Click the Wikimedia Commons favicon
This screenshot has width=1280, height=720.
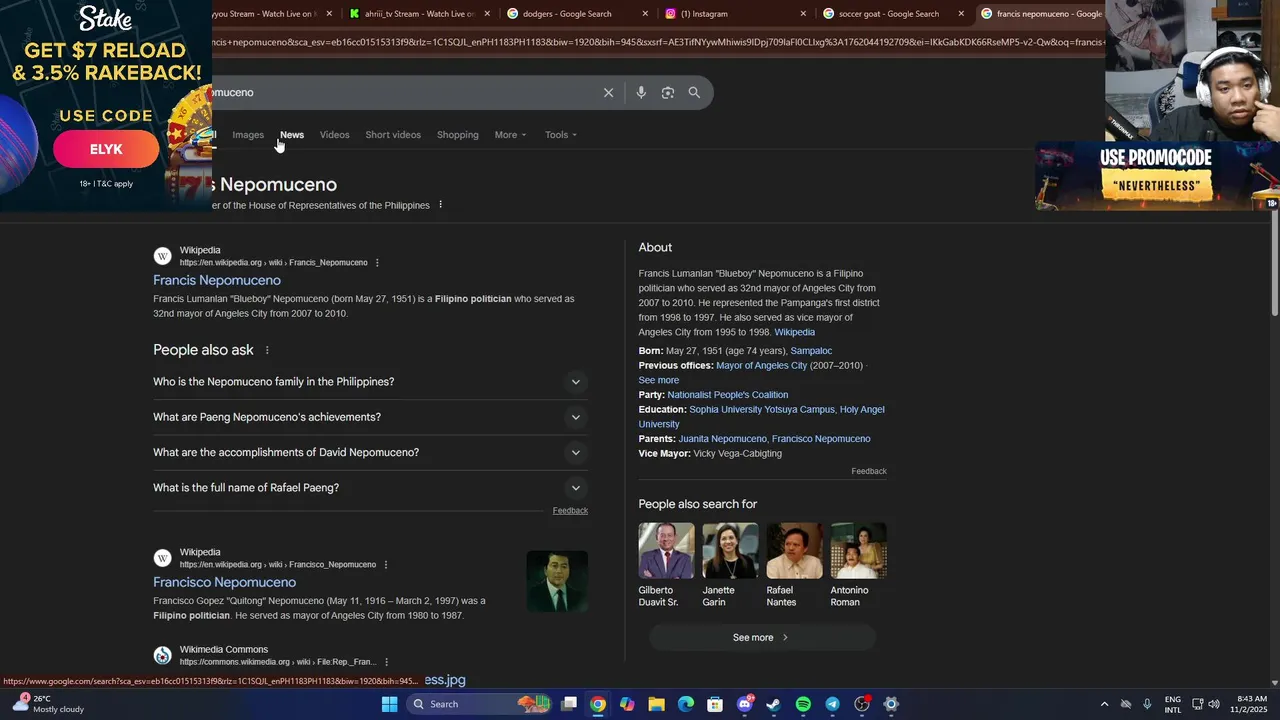click(162, 655)
